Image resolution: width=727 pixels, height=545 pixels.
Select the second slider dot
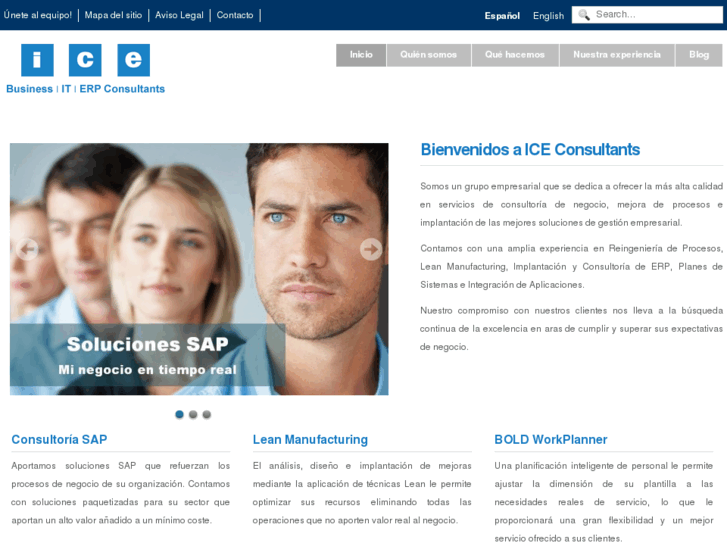(193, 414)
